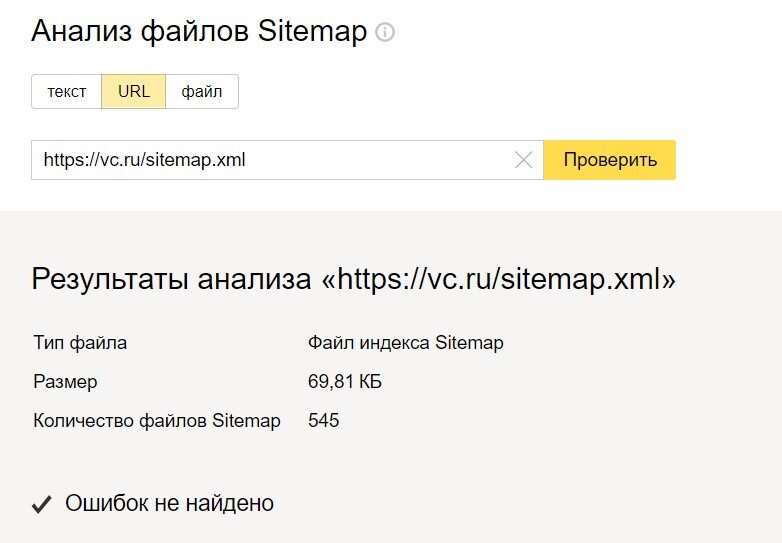Switch to the 'файл' input mode tab

(x=202, y=92)
